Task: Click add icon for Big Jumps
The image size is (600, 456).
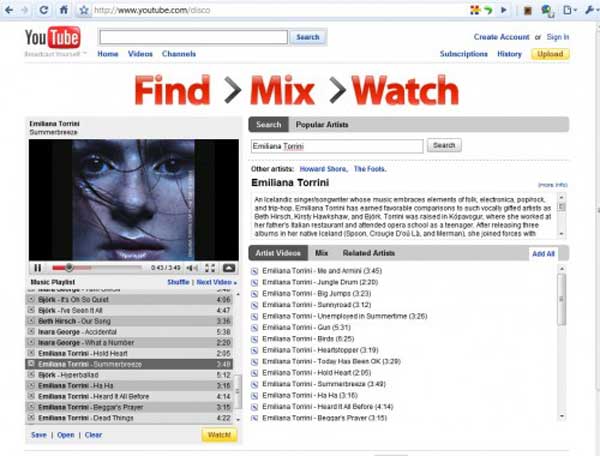Action: [x=254, y=294]
